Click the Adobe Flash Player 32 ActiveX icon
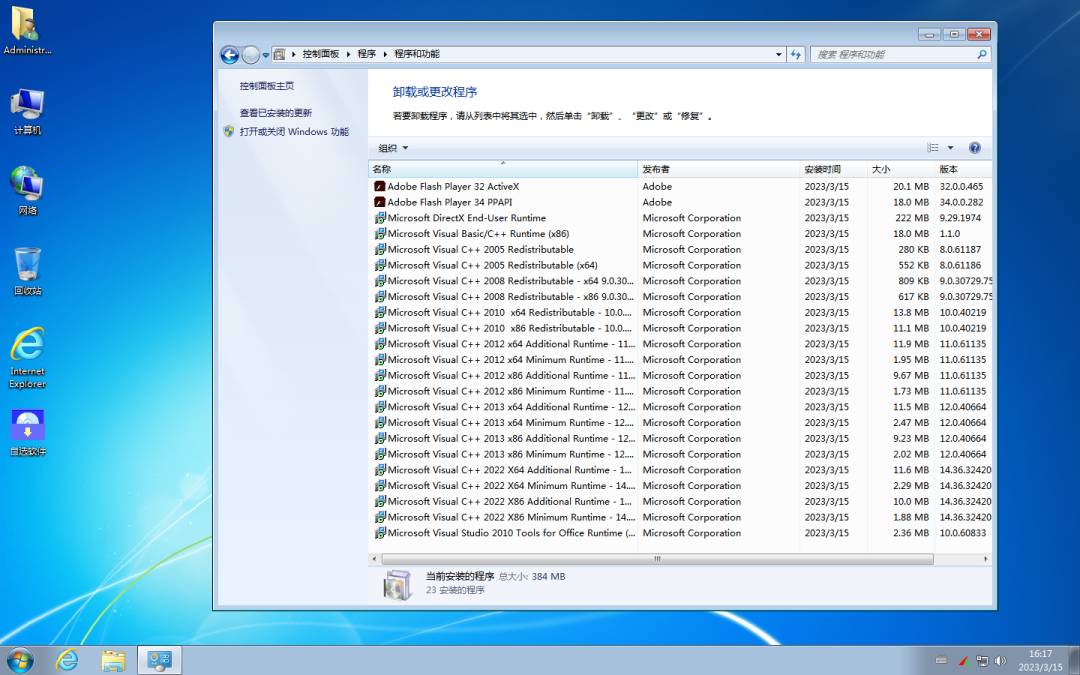The image size is (1080, 675). [x=380, y=186]
